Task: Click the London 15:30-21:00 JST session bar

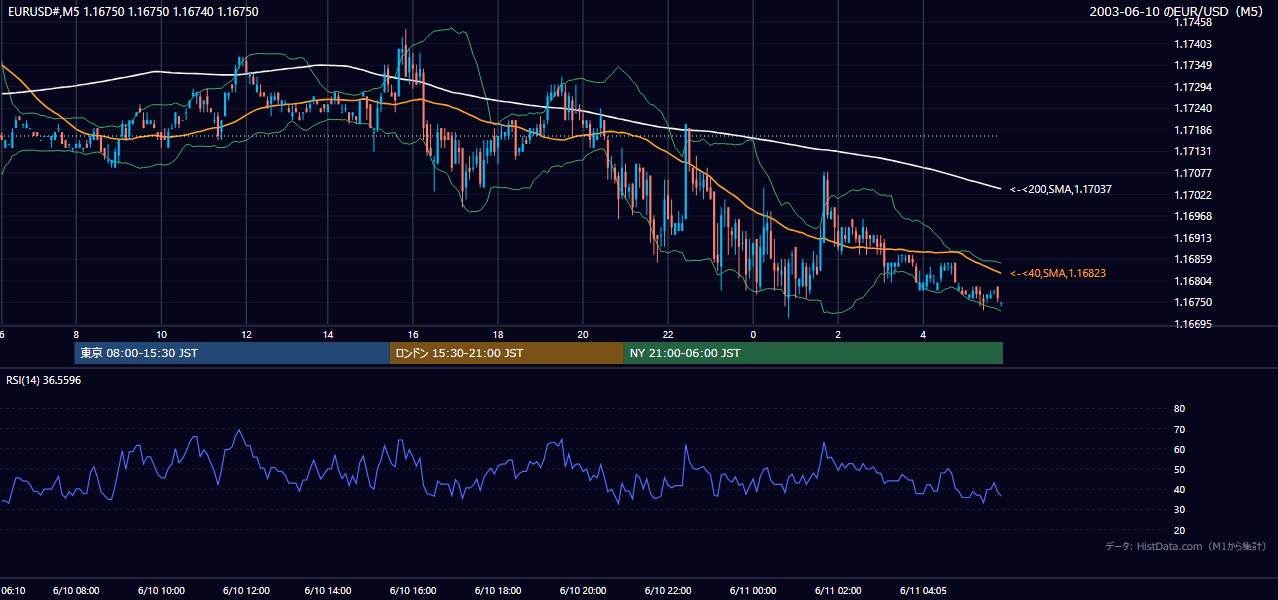Action: (506, 353)
